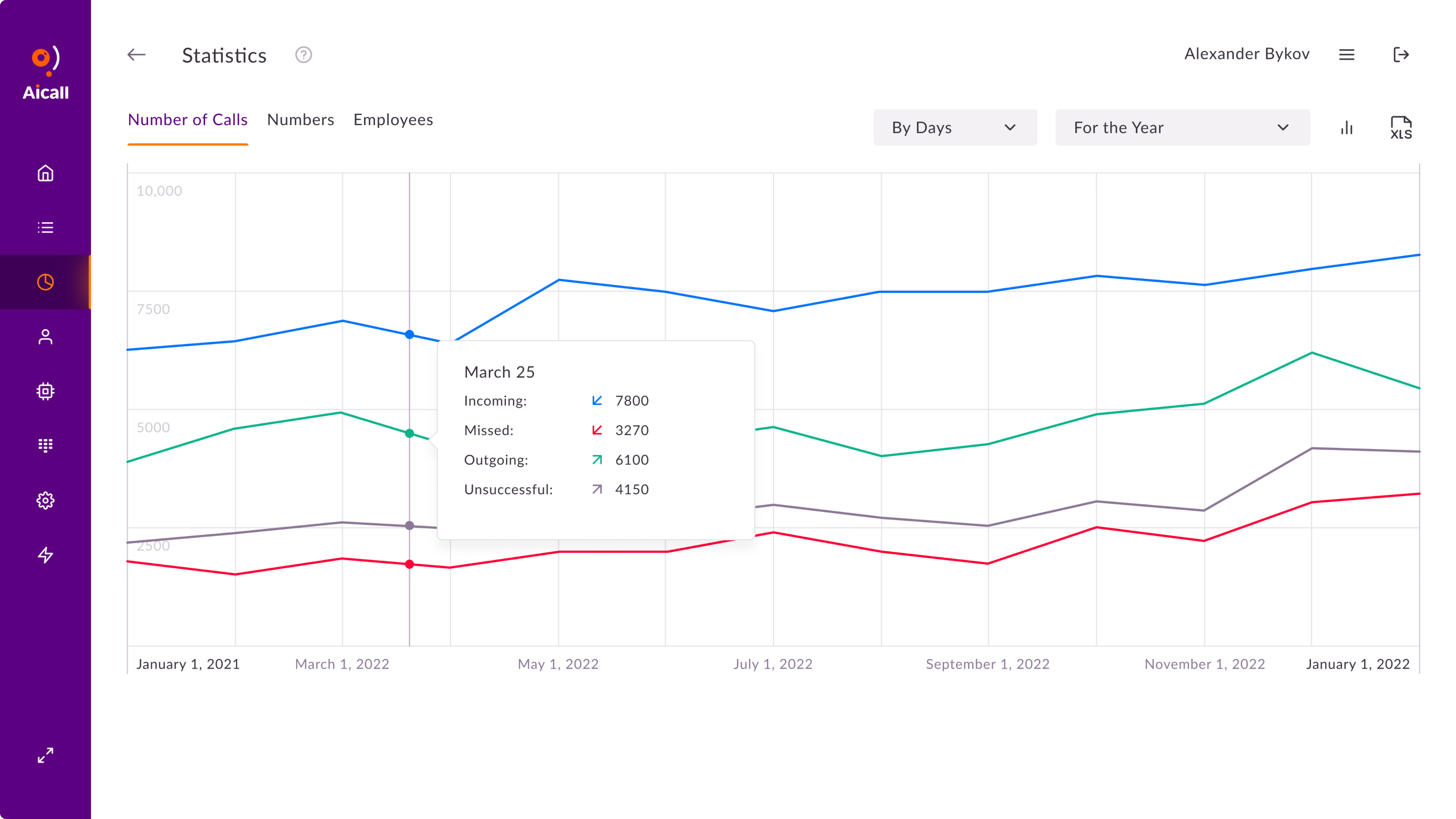Open the settings gear in sidebar

45,500
